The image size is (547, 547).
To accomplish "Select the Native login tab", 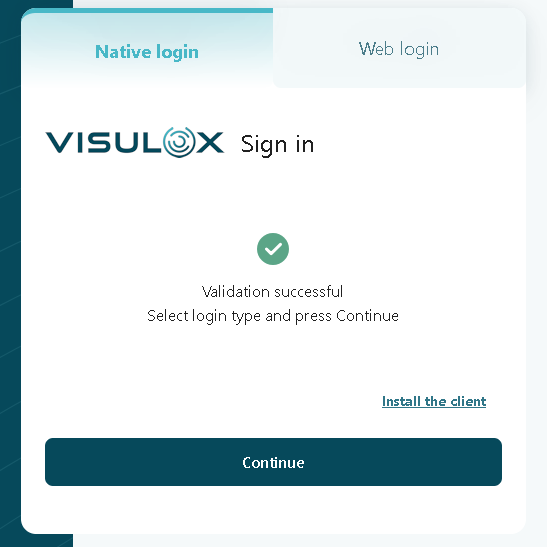I will point(147,48).
